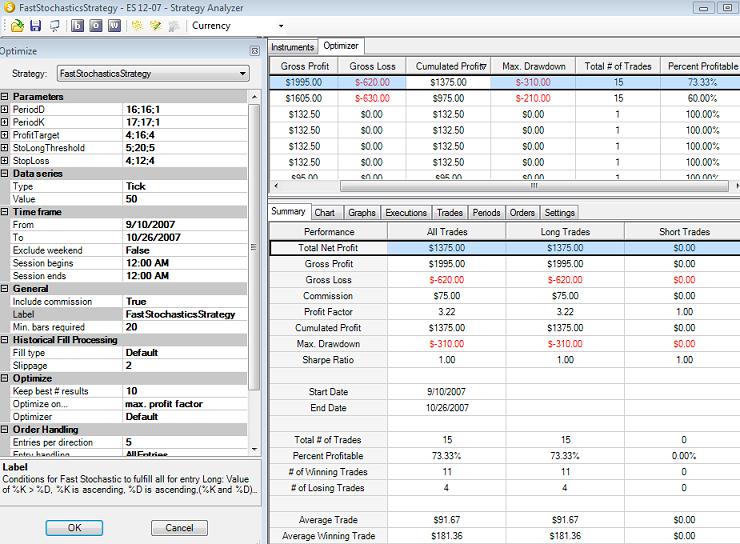Image resolution: width=740 pixels, height=544 pixels.
Task: Collapse the Order Handling section
Action: point(4,429)
